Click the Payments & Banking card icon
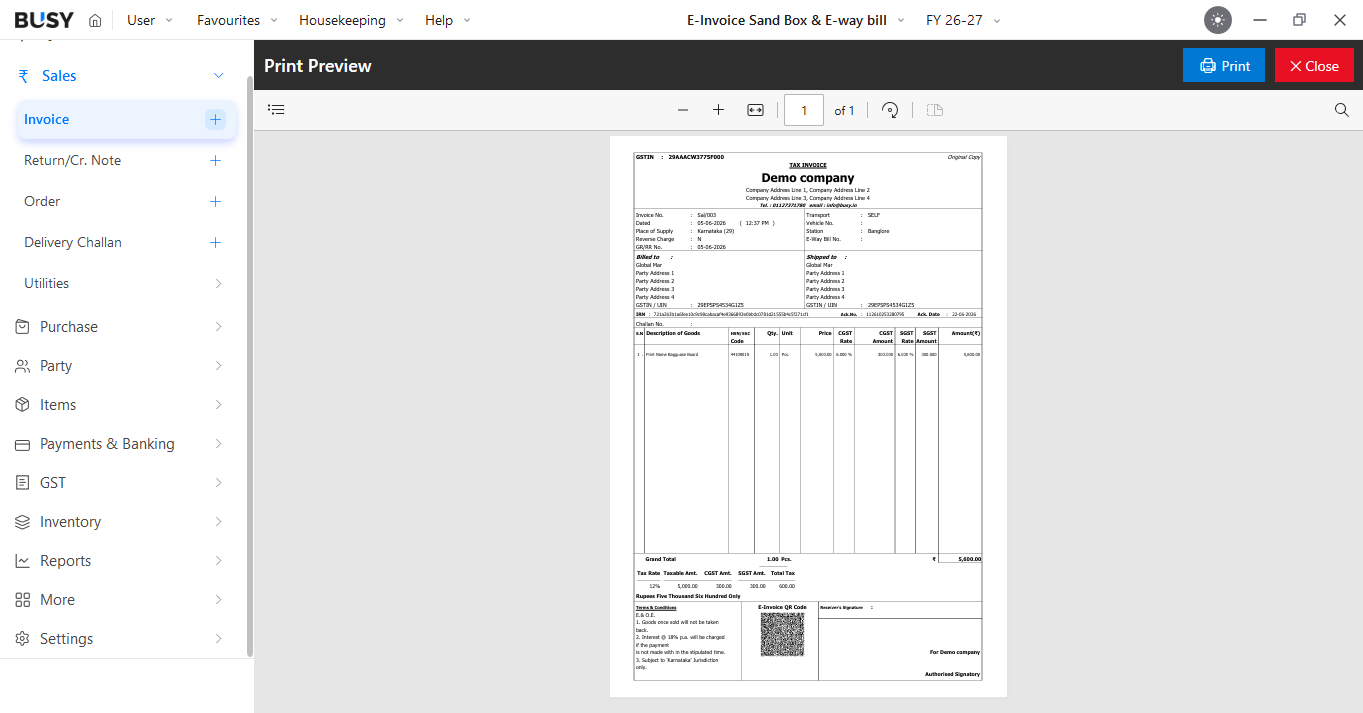 coord(22,444)
